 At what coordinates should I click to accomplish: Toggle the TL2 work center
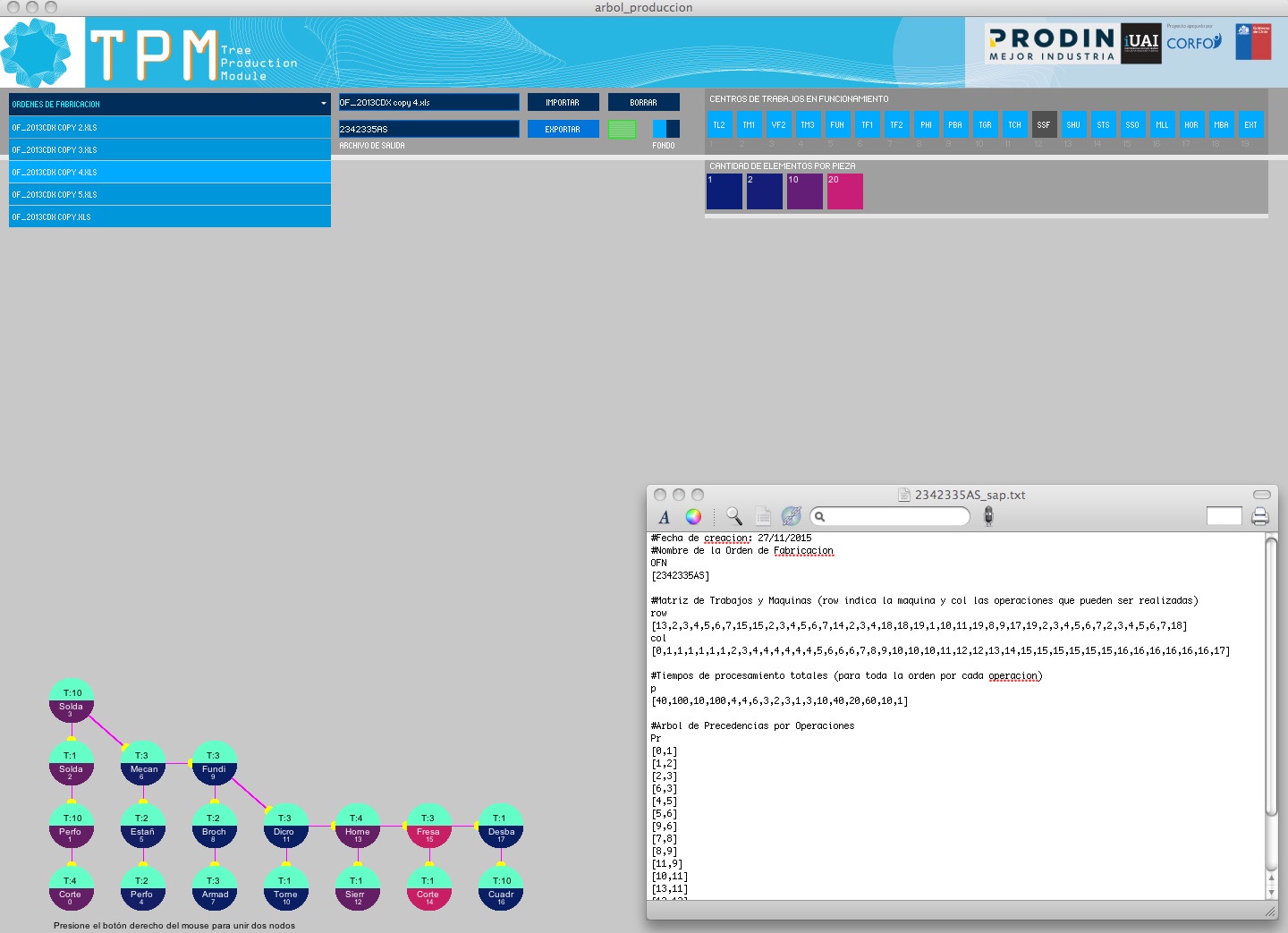click(719, 125)
